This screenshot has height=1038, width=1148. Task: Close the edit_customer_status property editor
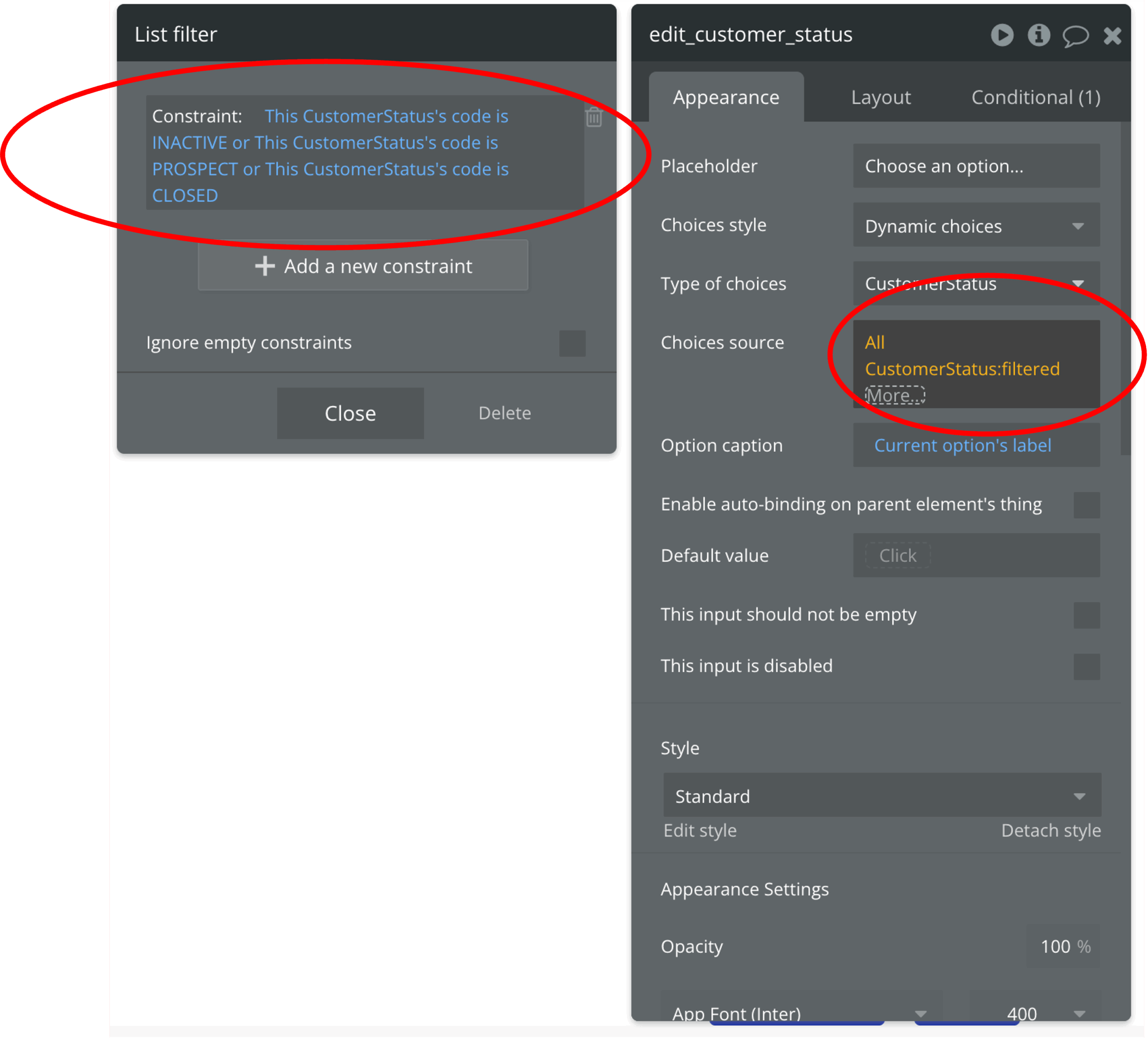coord(1112,36)
